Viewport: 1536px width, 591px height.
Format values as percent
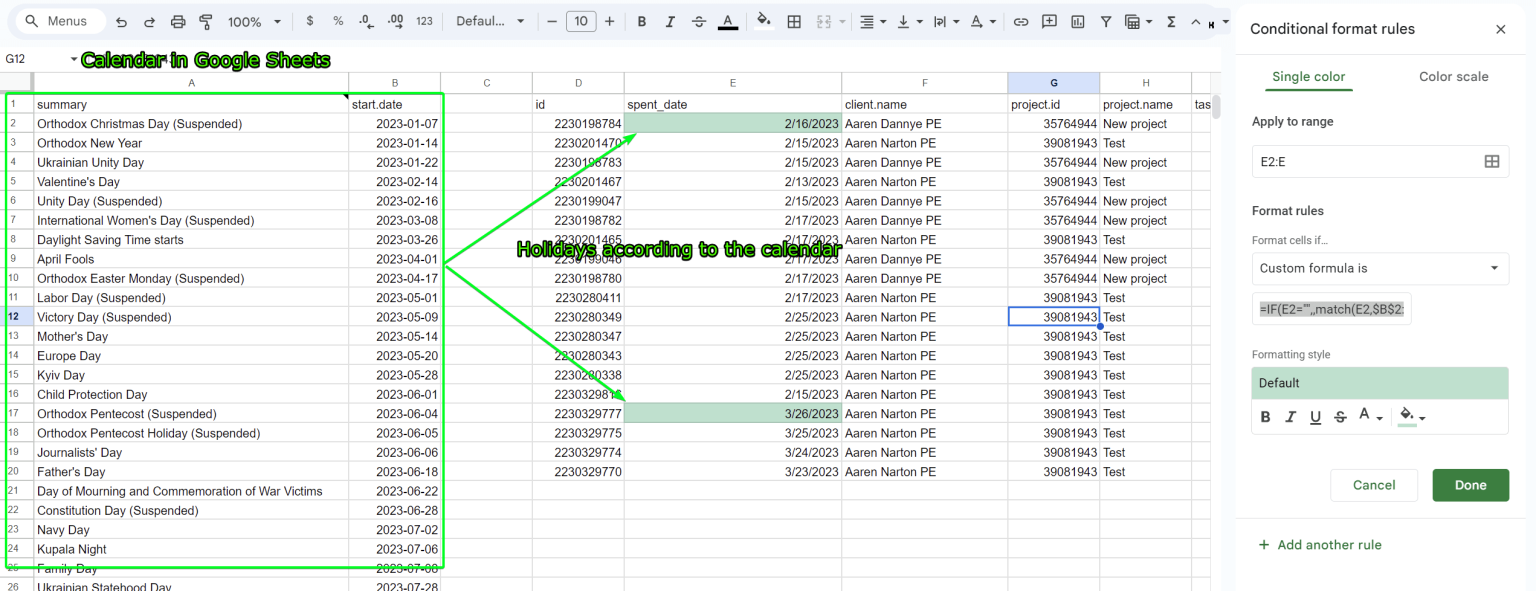(x=338, y=20)
